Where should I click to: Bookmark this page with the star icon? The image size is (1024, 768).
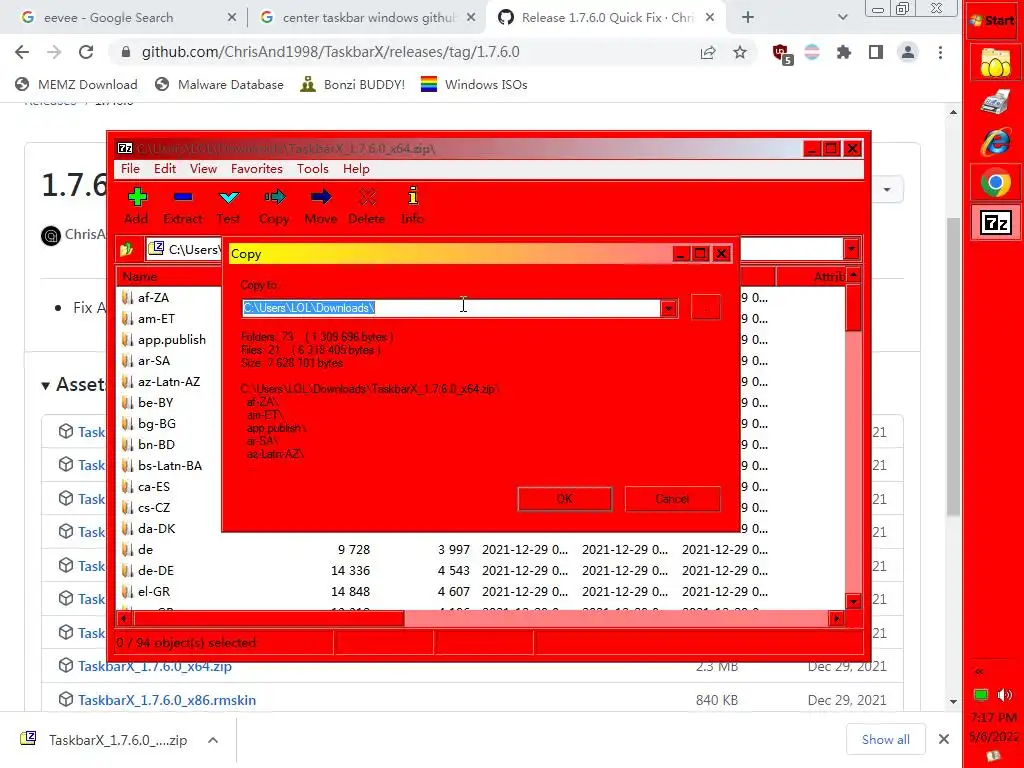(739, 52)
